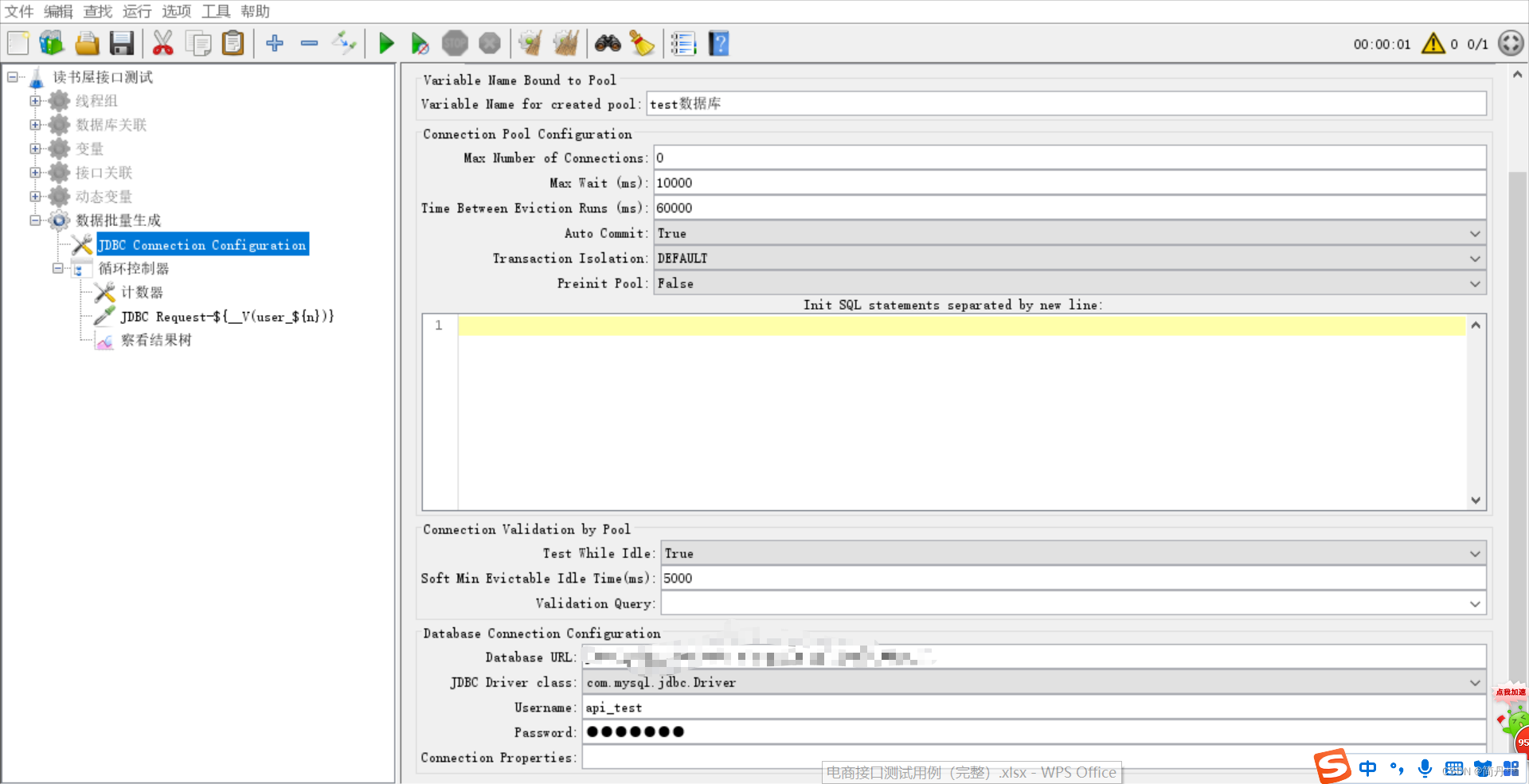Click the Max Number of Connections field
Image resolution: width=1529 pixels, height=784 pixels.
1070,158
